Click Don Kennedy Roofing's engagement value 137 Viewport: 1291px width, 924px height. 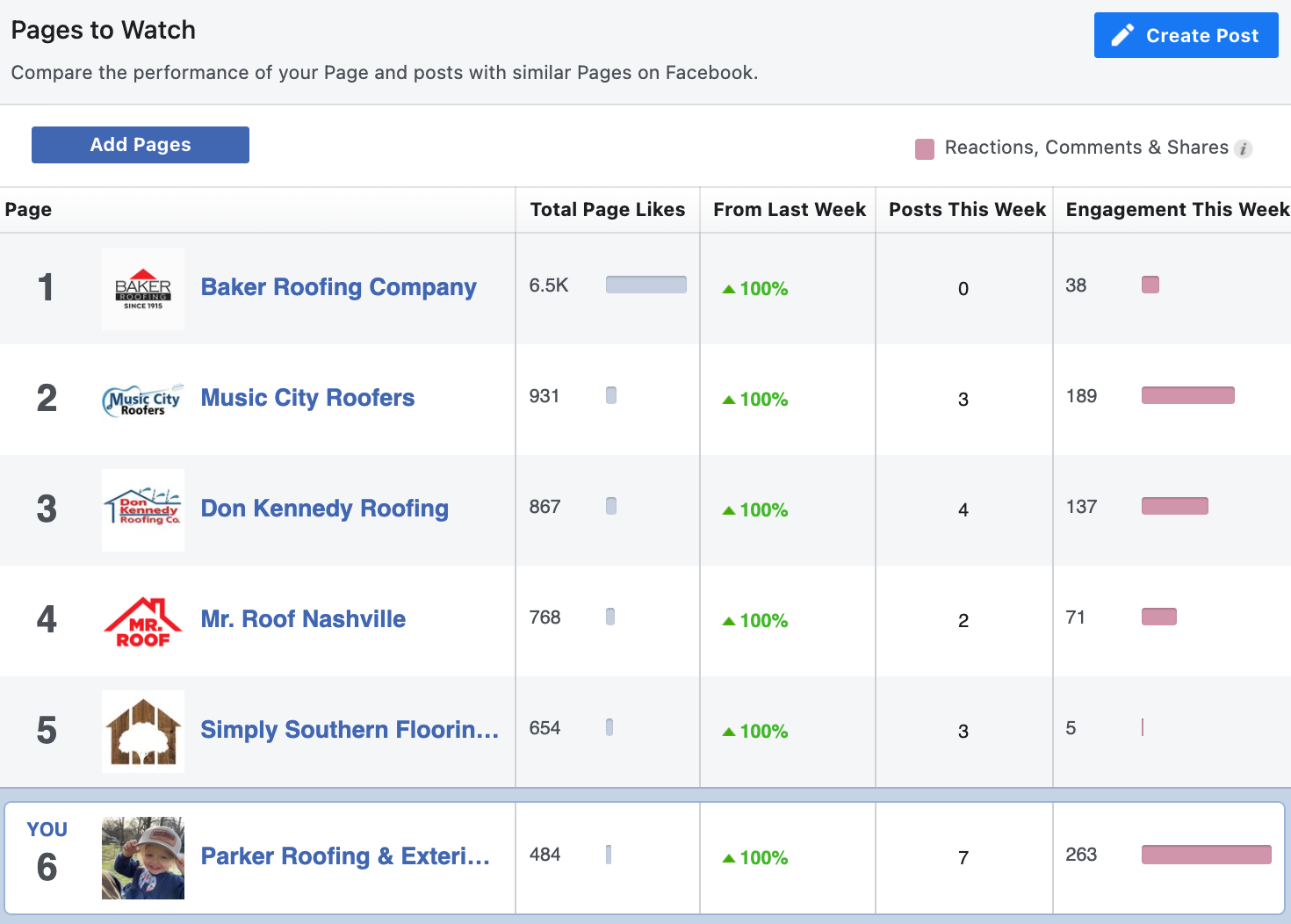1081,507
